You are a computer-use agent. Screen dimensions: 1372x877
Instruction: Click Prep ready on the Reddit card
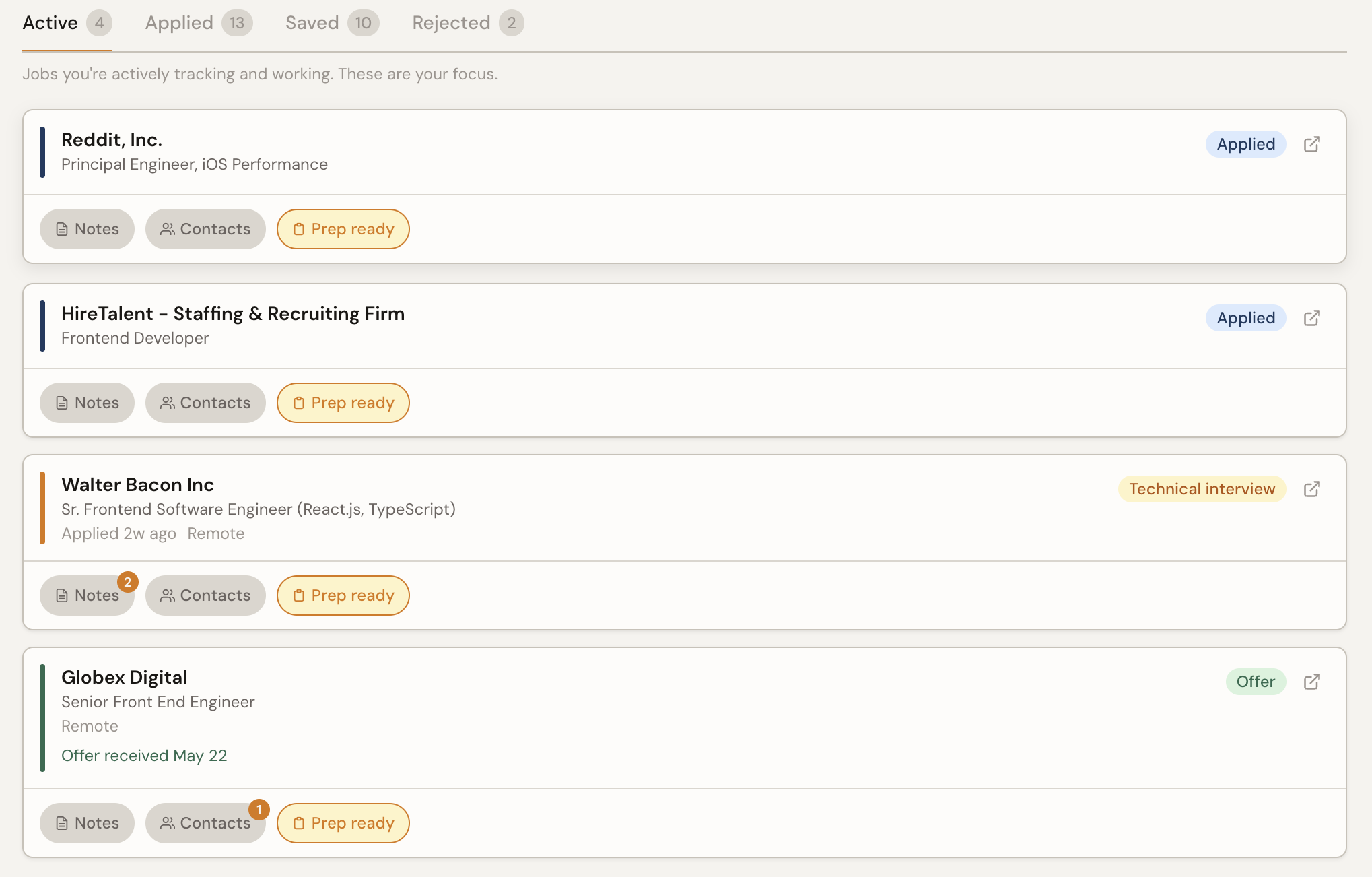343,229
